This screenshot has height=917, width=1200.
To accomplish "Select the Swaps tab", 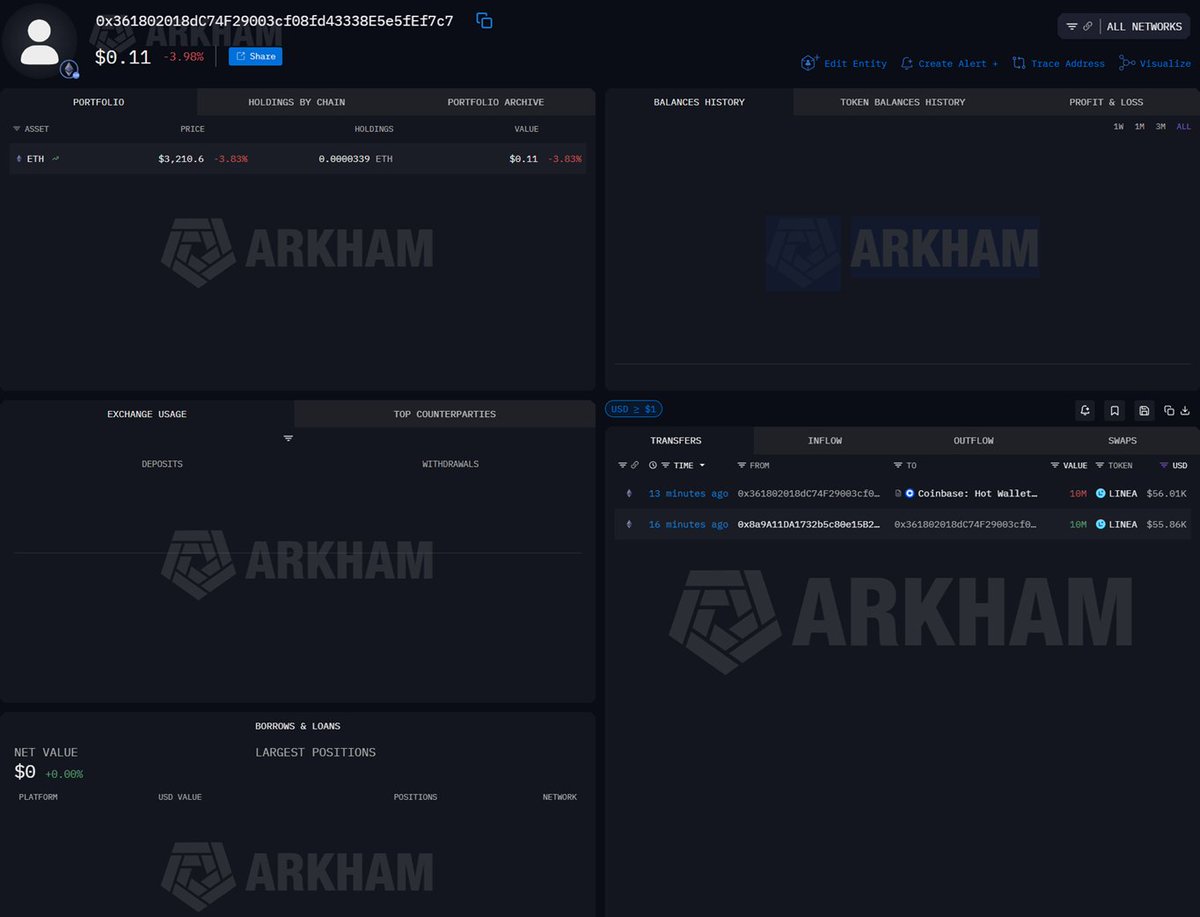I will (1123, 440).
